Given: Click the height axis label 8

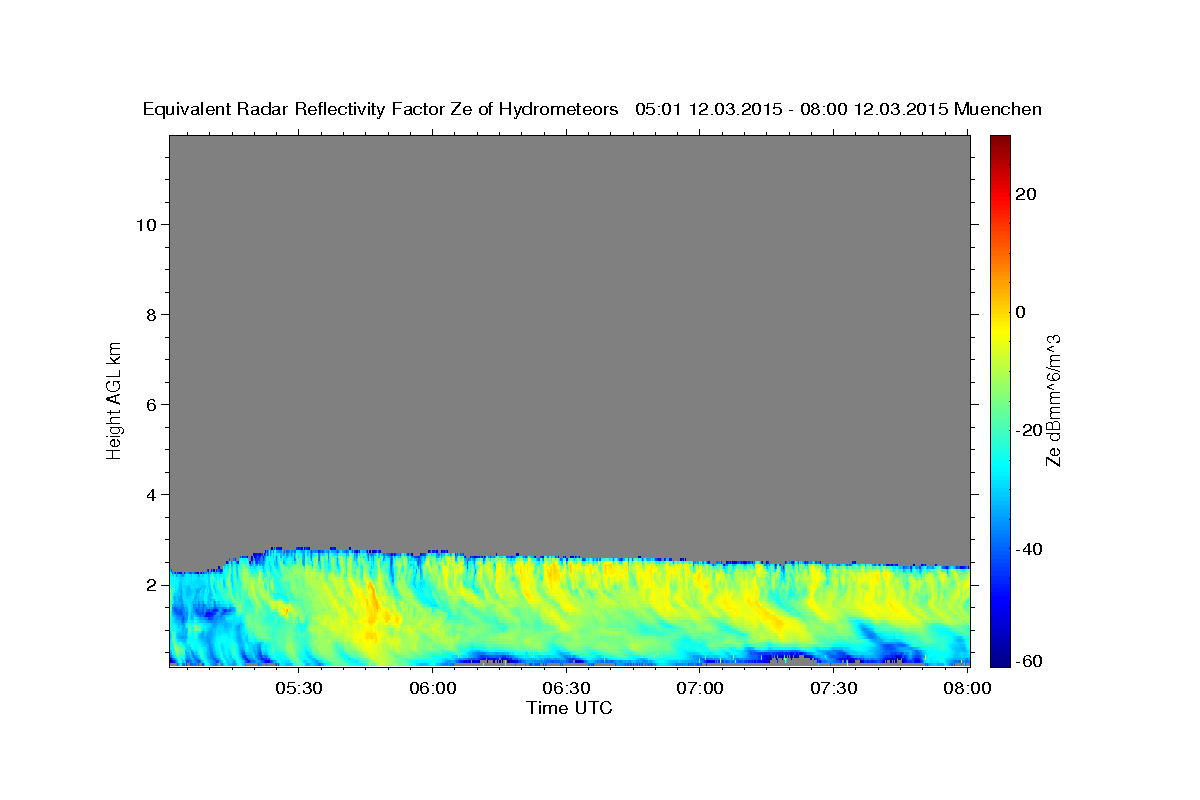Looking at the screenshot, I should [150, 314].
